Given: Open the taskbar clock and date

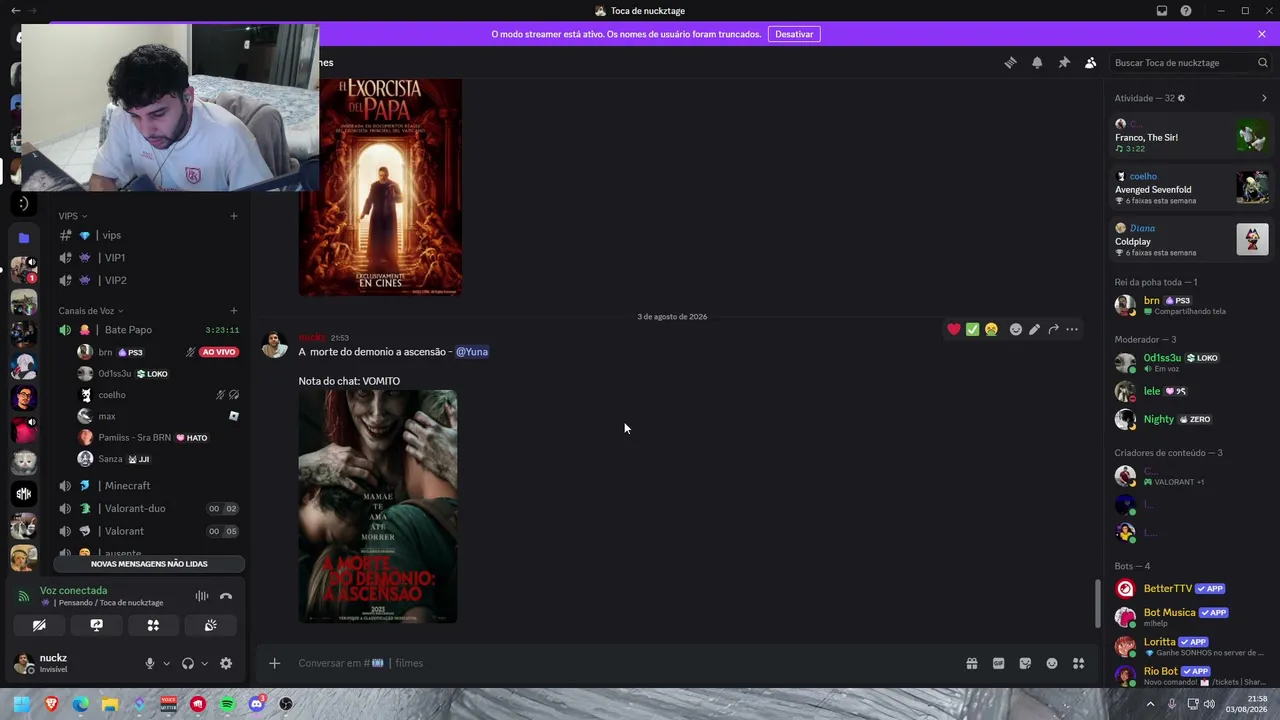Looking at the screenshot, I should (1247, 704).
